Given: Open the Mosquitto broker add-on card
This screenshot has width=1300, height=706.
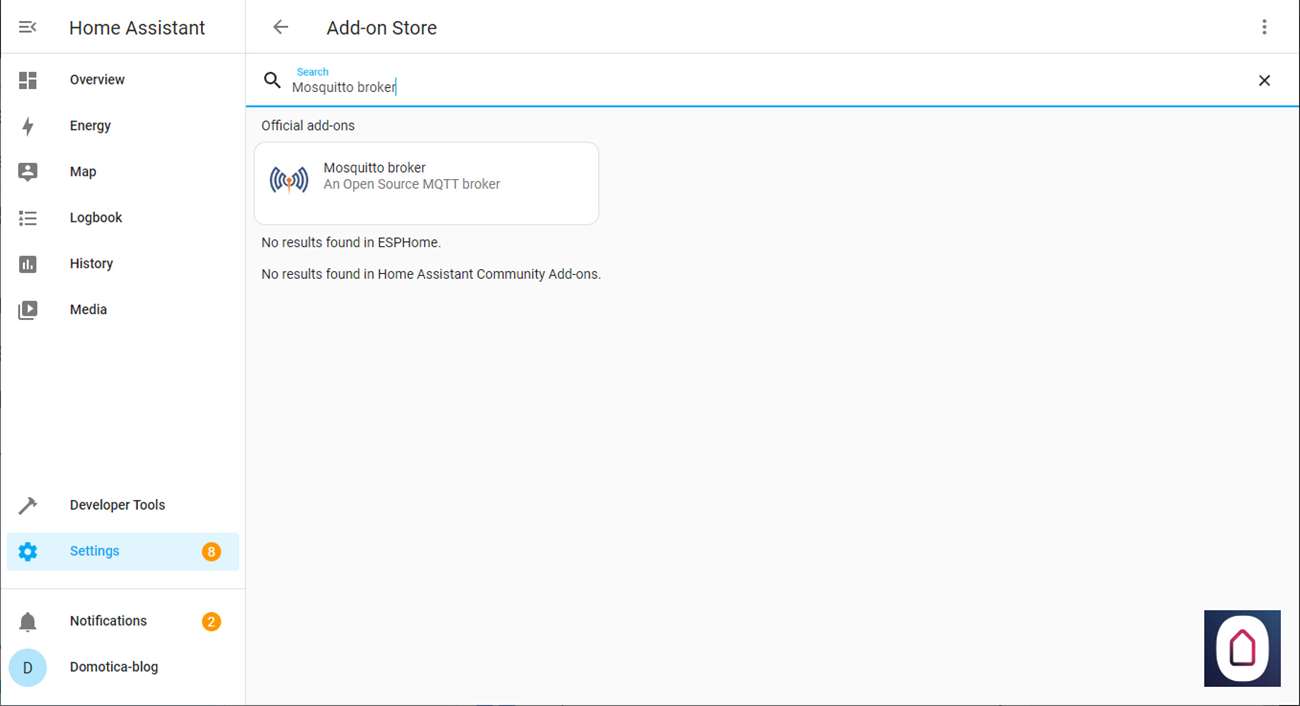Looking at the screenshot, I should coord(426,183).
